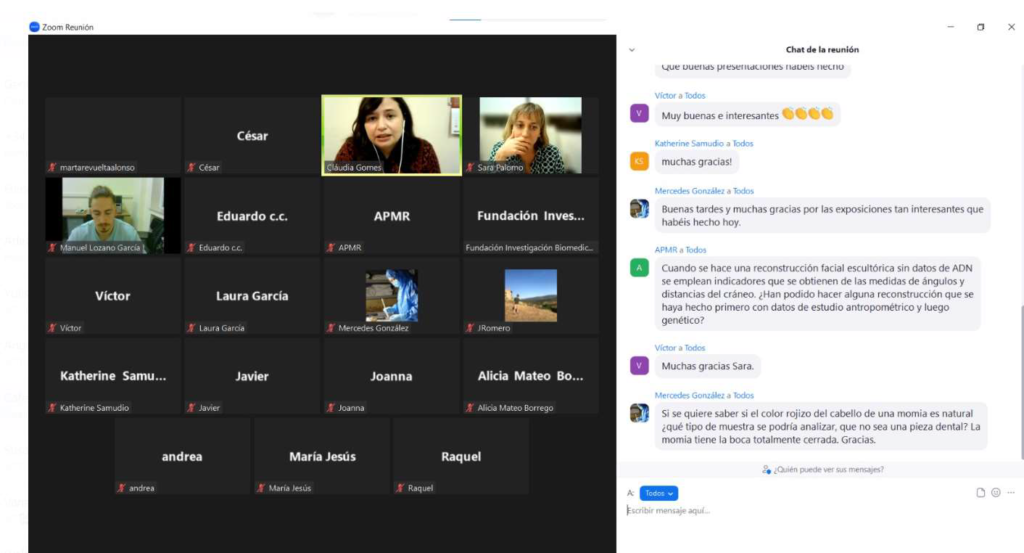This screenshot has height=553, width=1024.
Task: Click the muted mic icon on César's tile
Action: (191, 168)
